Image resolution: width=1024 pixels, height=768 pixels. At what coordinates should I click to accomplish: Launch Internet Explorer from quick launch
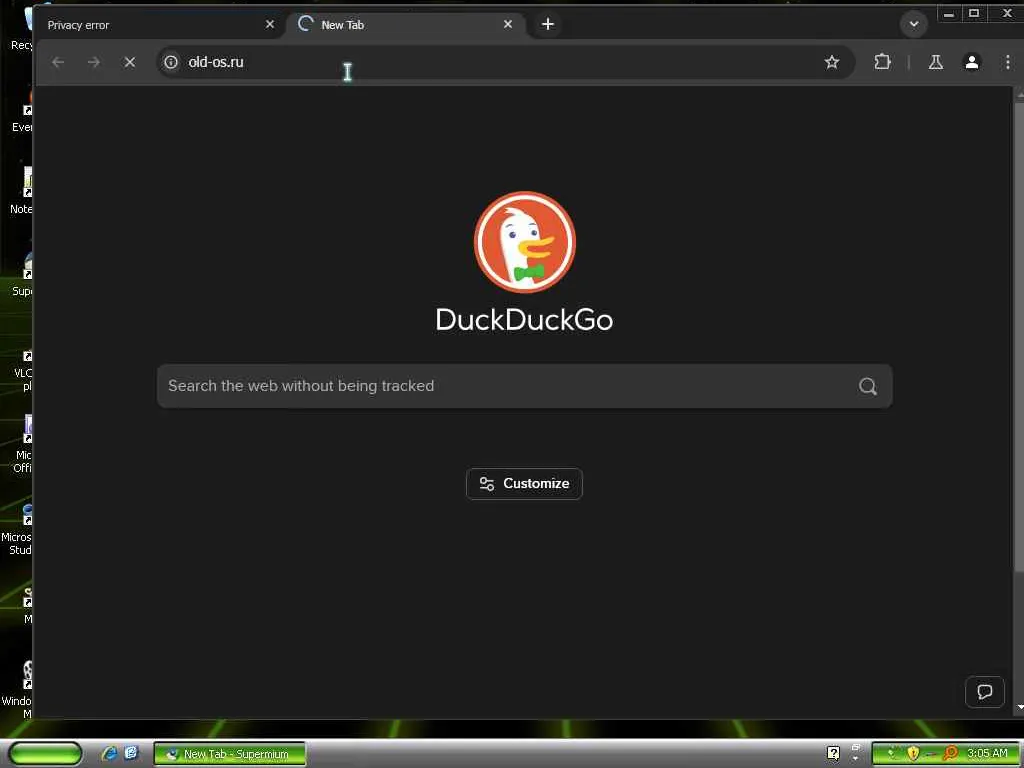[109, 754]
